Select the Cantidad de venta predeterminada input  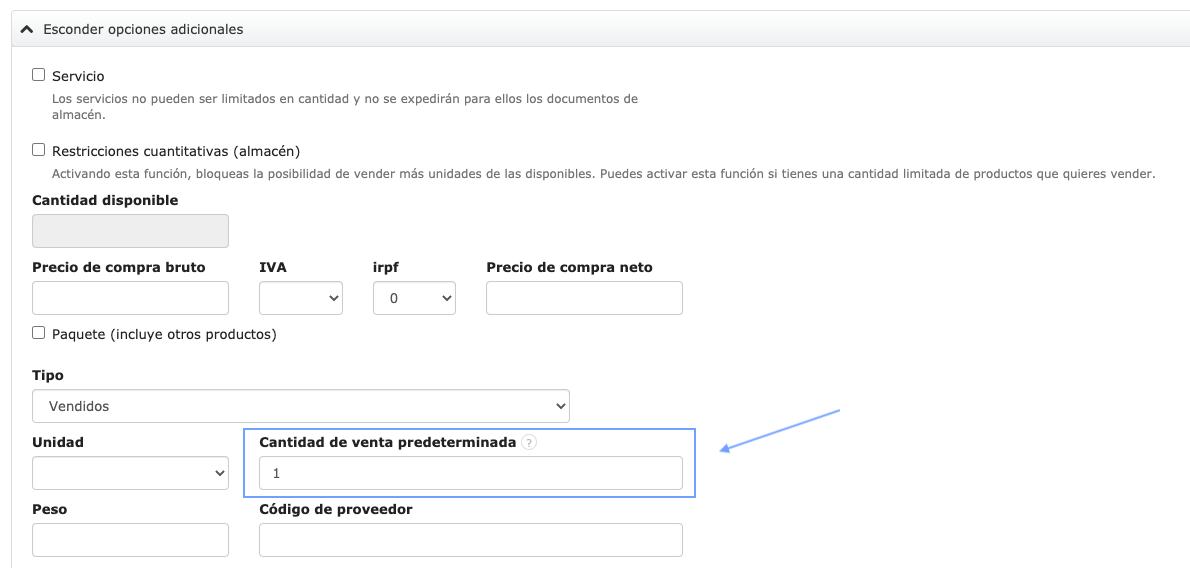coord(470,473)
